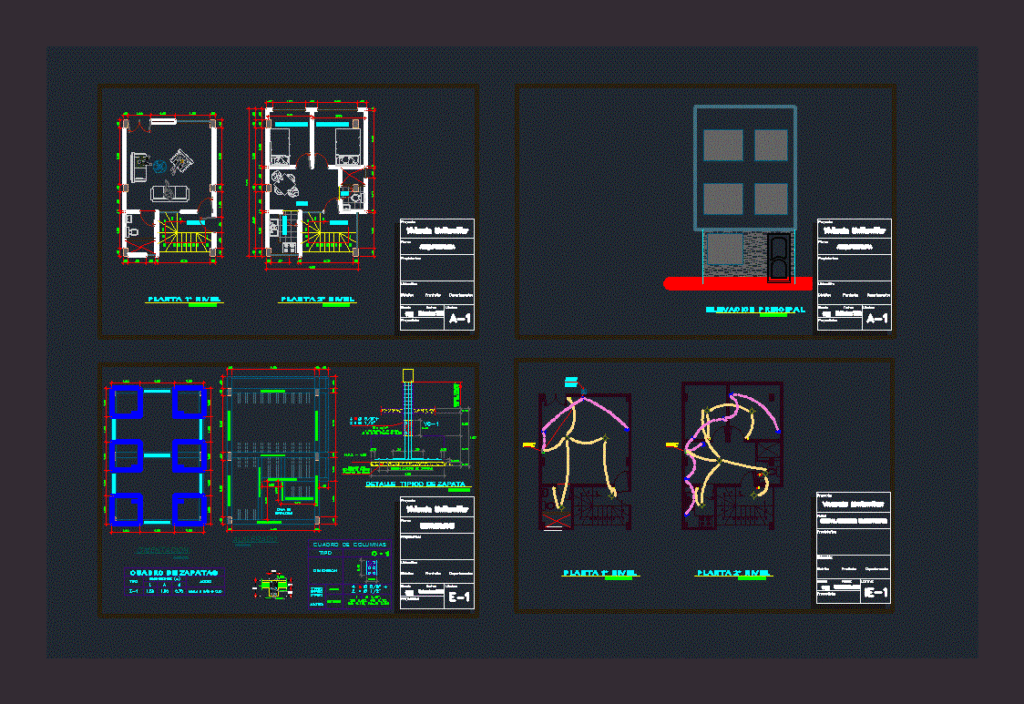1024x704 pixels.
Task: Click the 'C-1' type label in columns table
Action: (380, 553)
